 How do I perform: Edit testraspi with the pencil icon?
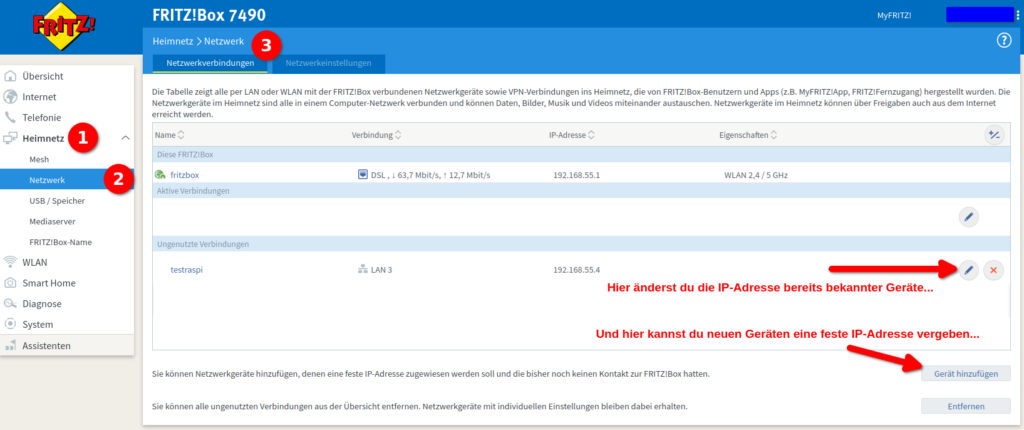(x=968, y=270)
